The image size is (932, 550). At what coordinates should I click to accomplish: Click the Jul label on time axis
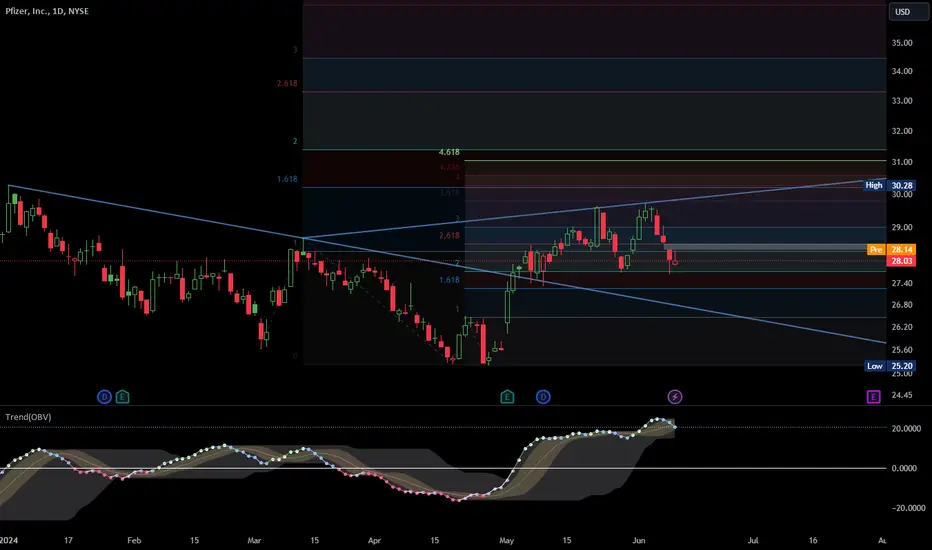click(752, 540)
